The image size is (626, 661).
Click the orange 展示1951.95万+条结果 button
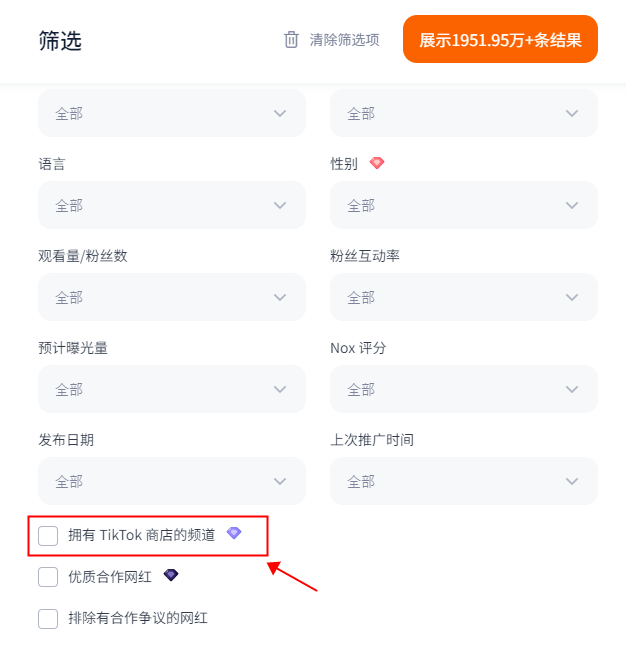click(500, 40)
